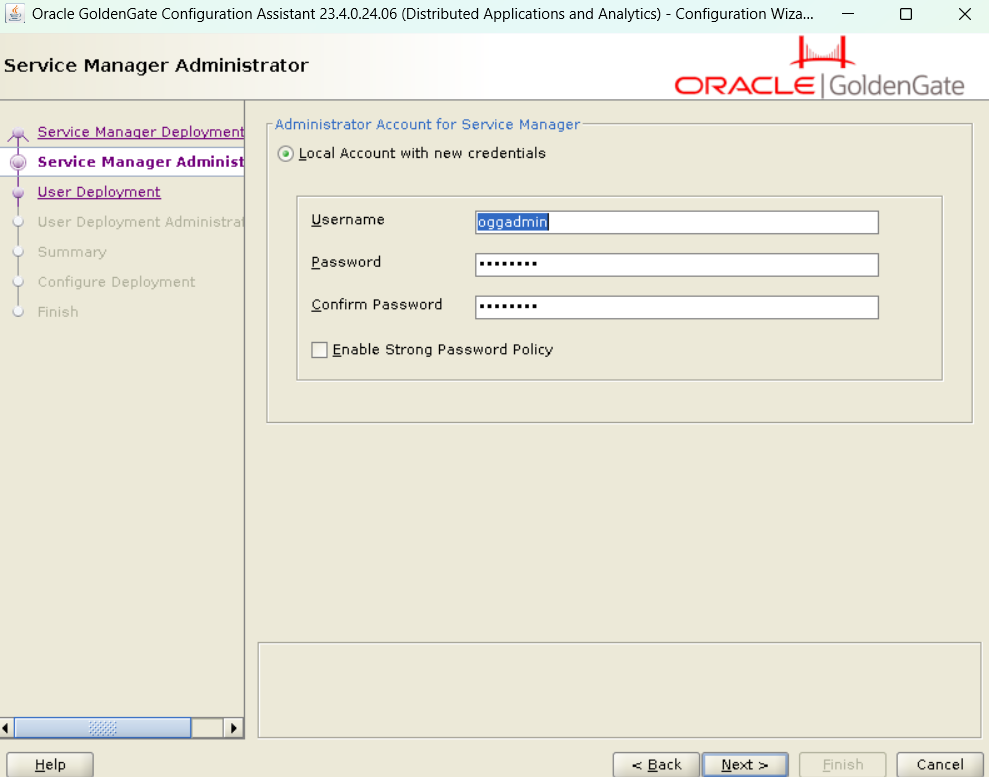989x777 pixels.
Task: Maximize the Configuration Assistant window
Action: (x=906, y=14)
